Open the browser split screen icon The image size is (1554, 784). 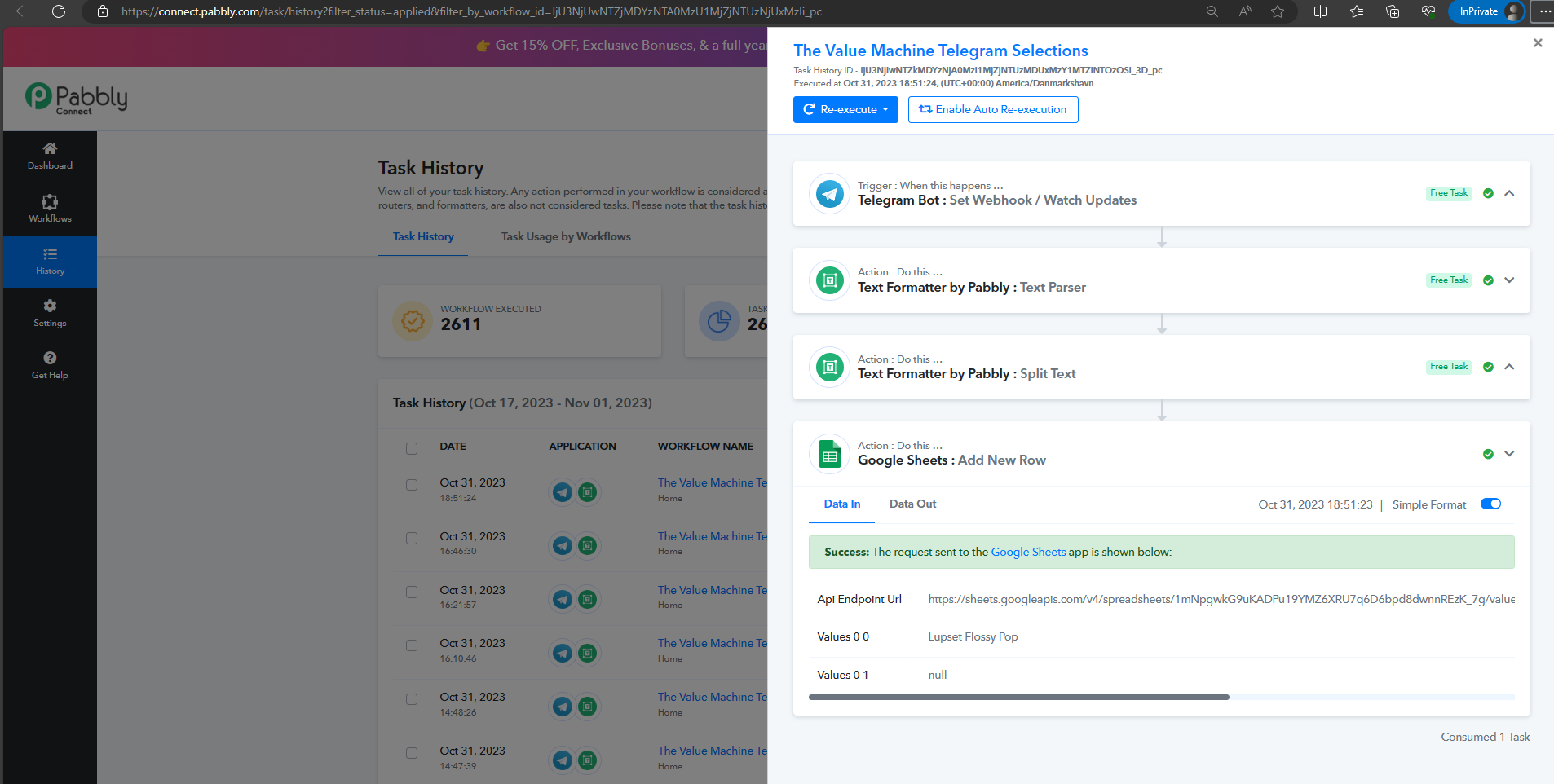pyautogui.click(x=1320, y=11)
